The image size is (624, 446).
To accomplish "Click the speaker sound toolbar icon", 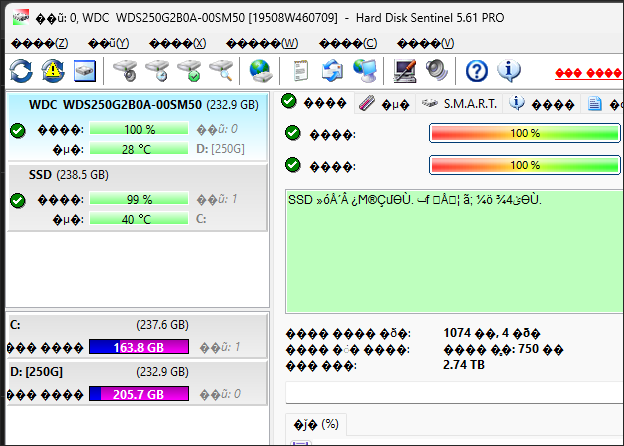I will 437,70.
